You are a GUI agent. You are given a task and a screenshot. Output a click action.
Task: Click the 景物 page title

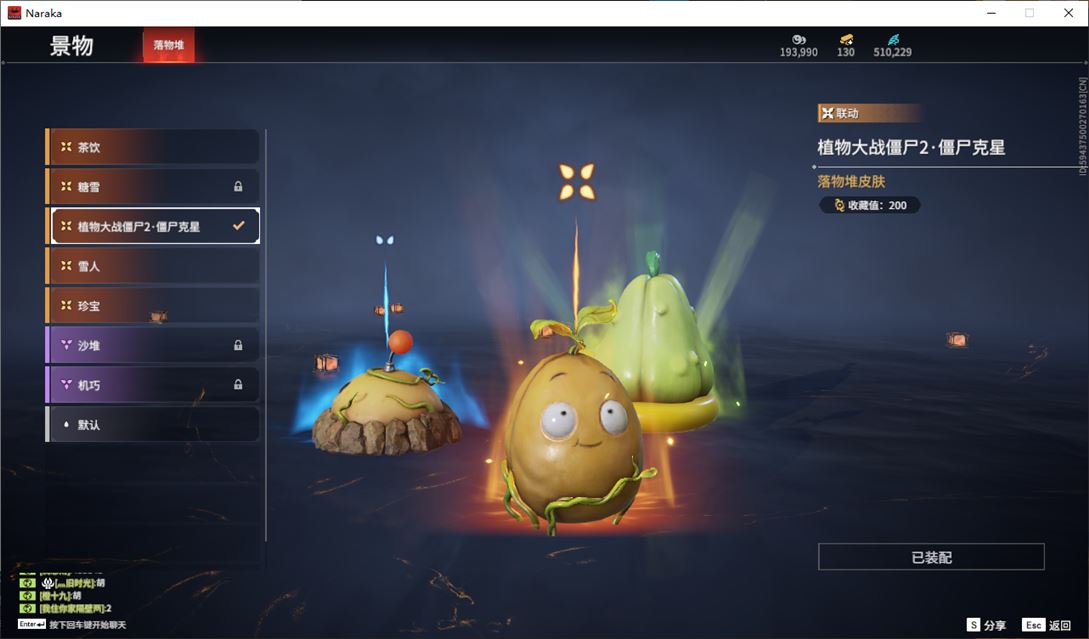point(71,46)
